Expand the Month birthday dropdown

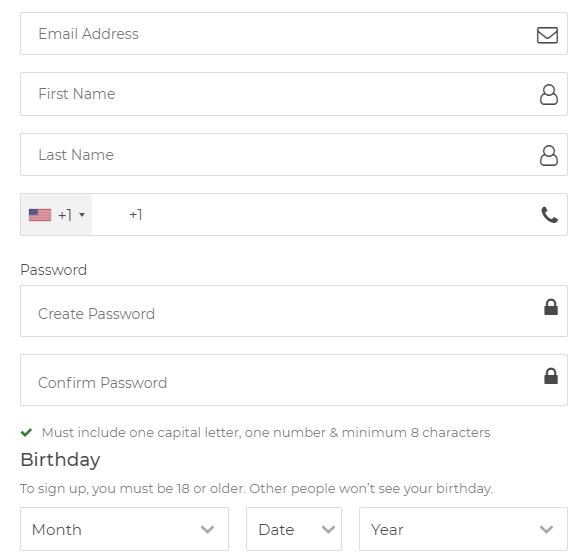click(x=125, y=529)
